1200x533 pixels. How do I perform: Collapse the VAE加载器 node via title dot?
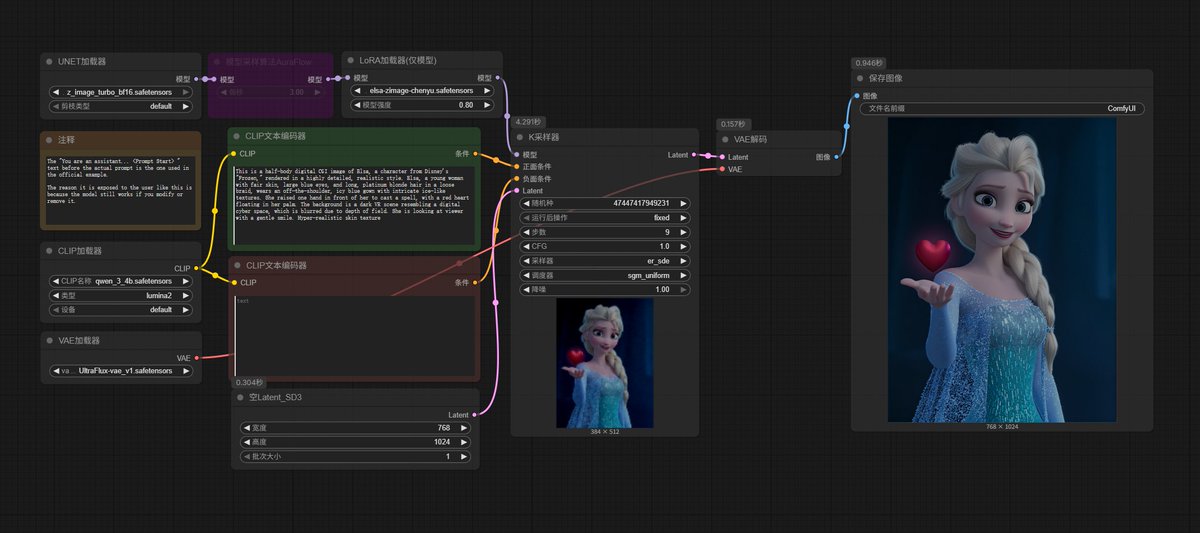(49, 340)
